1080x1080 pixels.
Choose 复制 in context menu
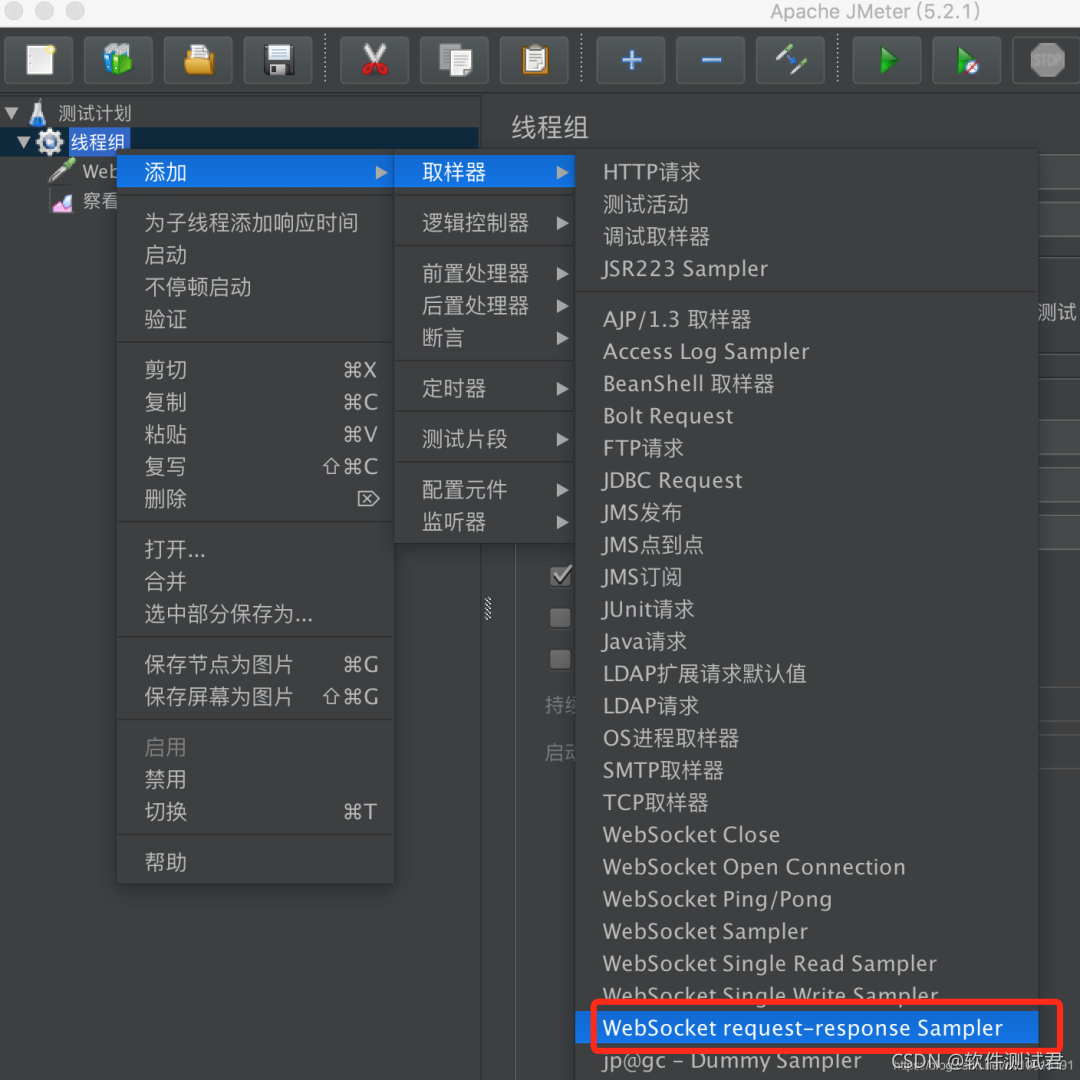click(x=255, y=402)
